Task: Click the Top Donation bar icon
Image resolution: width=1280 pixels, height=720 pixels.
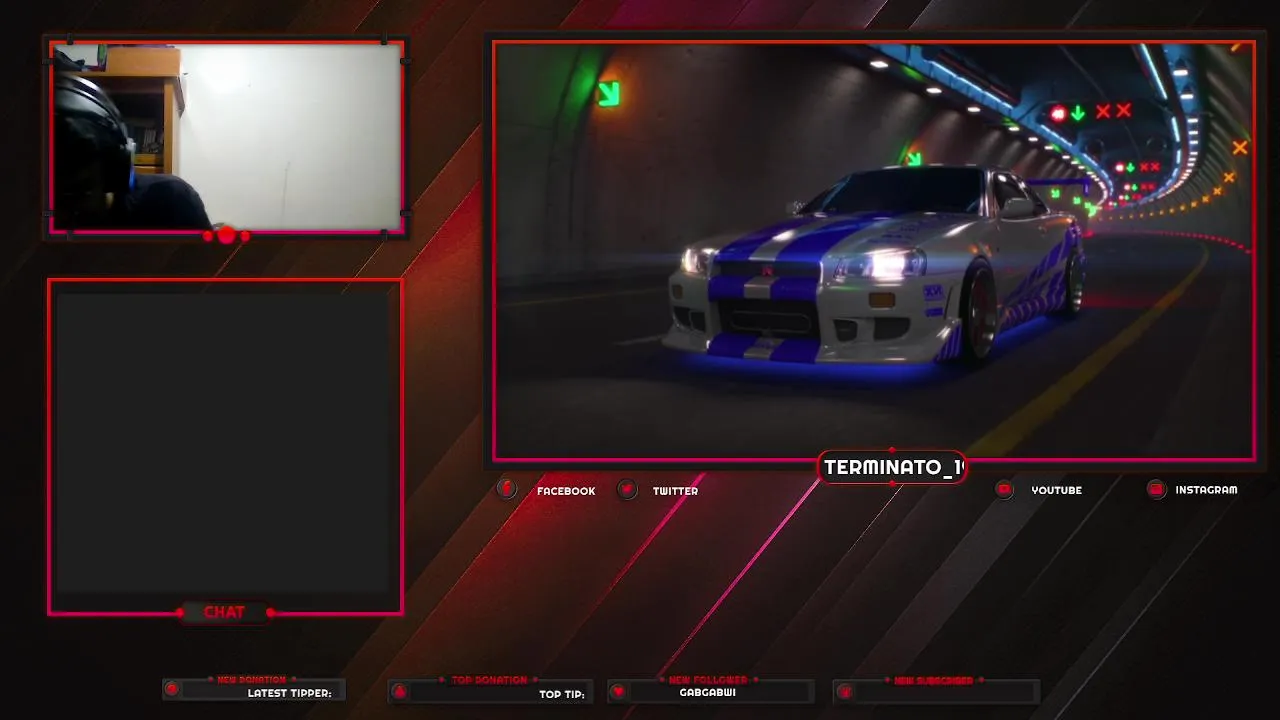Action: 399,690
